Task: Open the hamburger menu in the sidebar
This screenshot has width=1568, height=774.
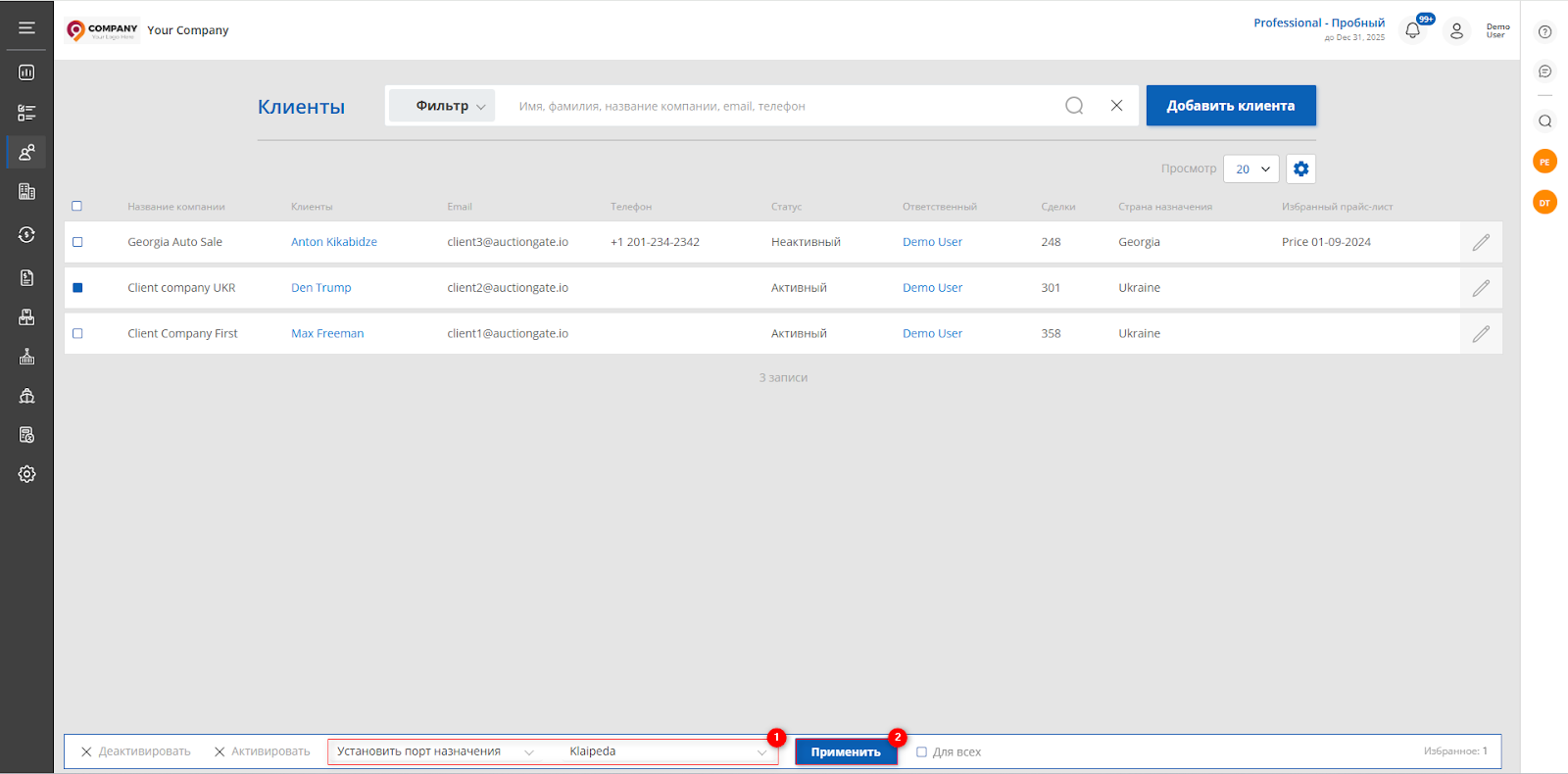Action: 26,27
